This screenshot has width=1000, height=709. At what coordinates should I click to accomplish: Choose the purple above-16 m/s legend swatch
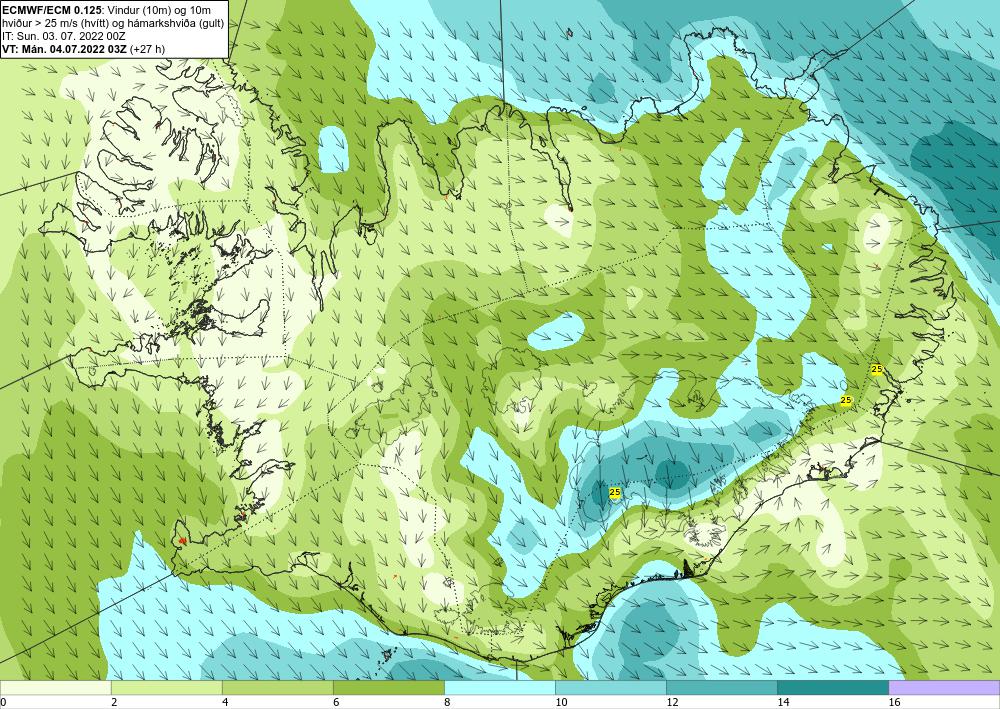click(944, 687)
